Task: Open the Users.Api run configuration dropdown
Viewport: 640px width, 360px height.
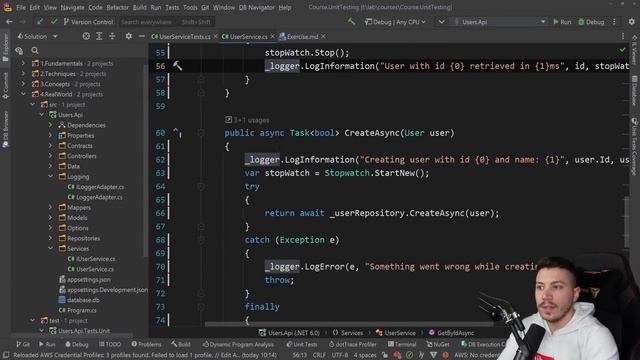Action: click(499, 22)
